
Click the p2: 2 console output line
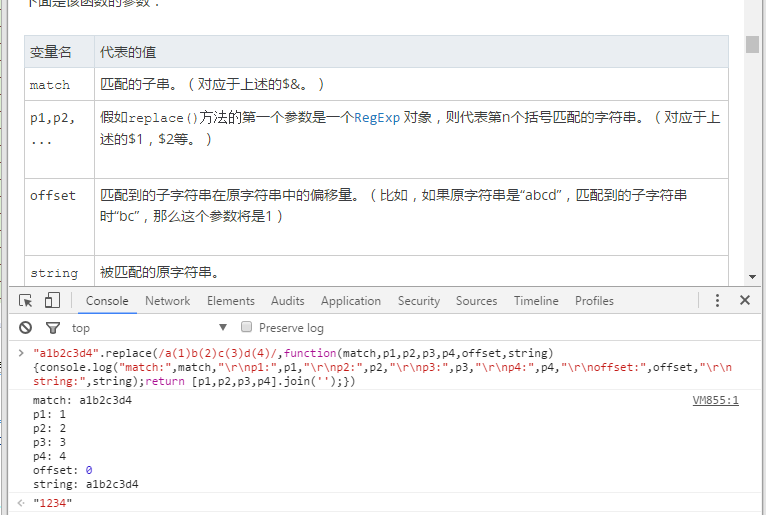[49, 428]
